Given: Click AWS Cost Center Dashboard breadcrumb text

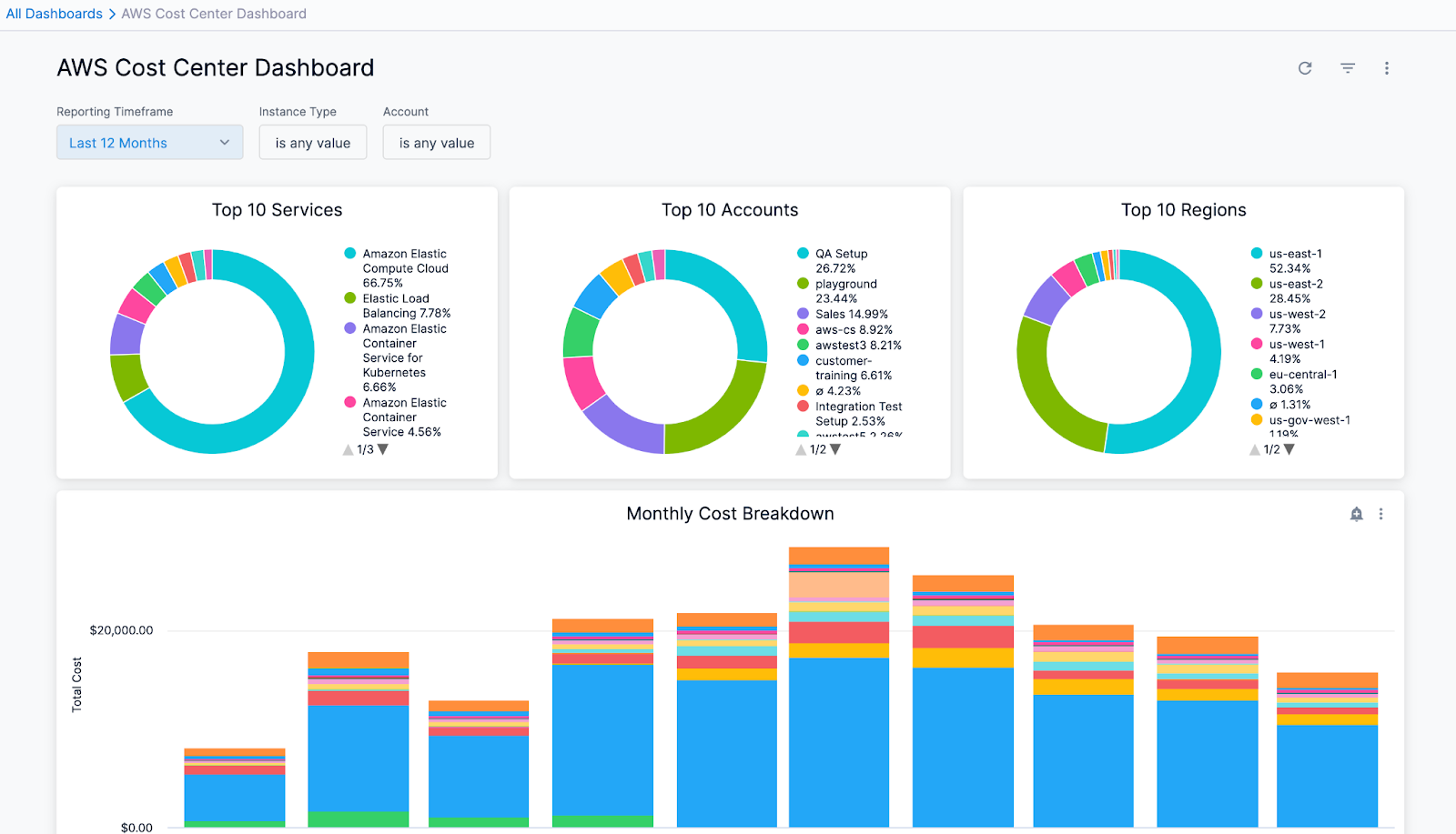Looking at the screenshot, I should point(214,14).
